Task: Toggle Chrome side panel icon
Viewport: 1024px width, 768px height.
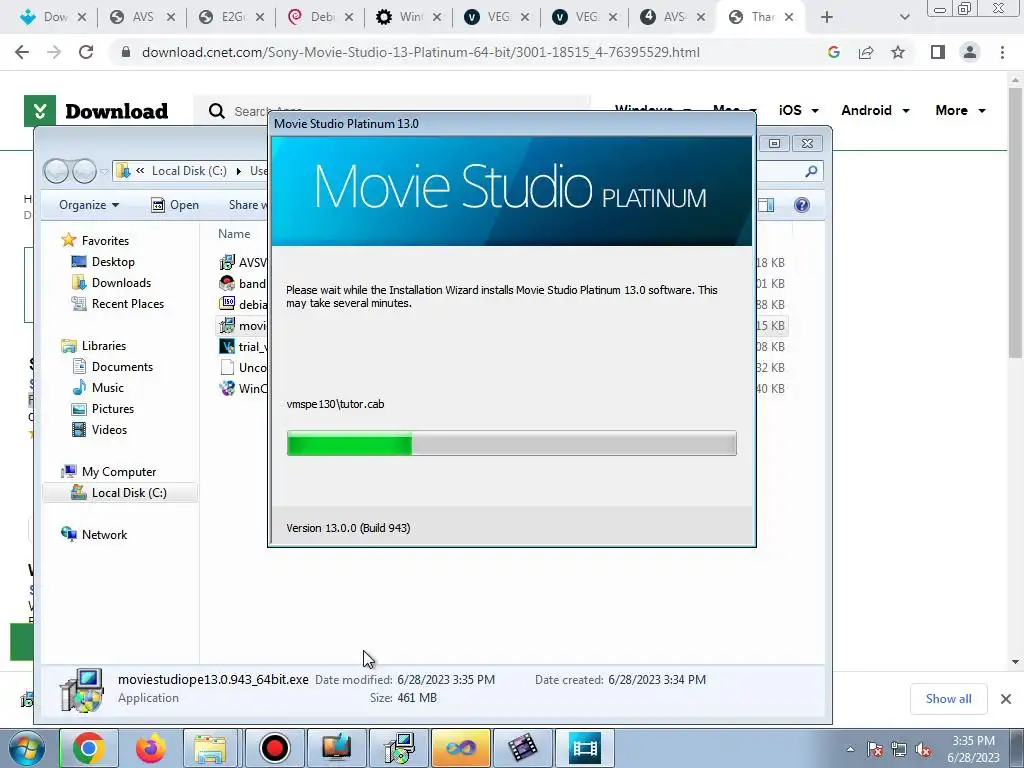Action: [x=938, y=52]
